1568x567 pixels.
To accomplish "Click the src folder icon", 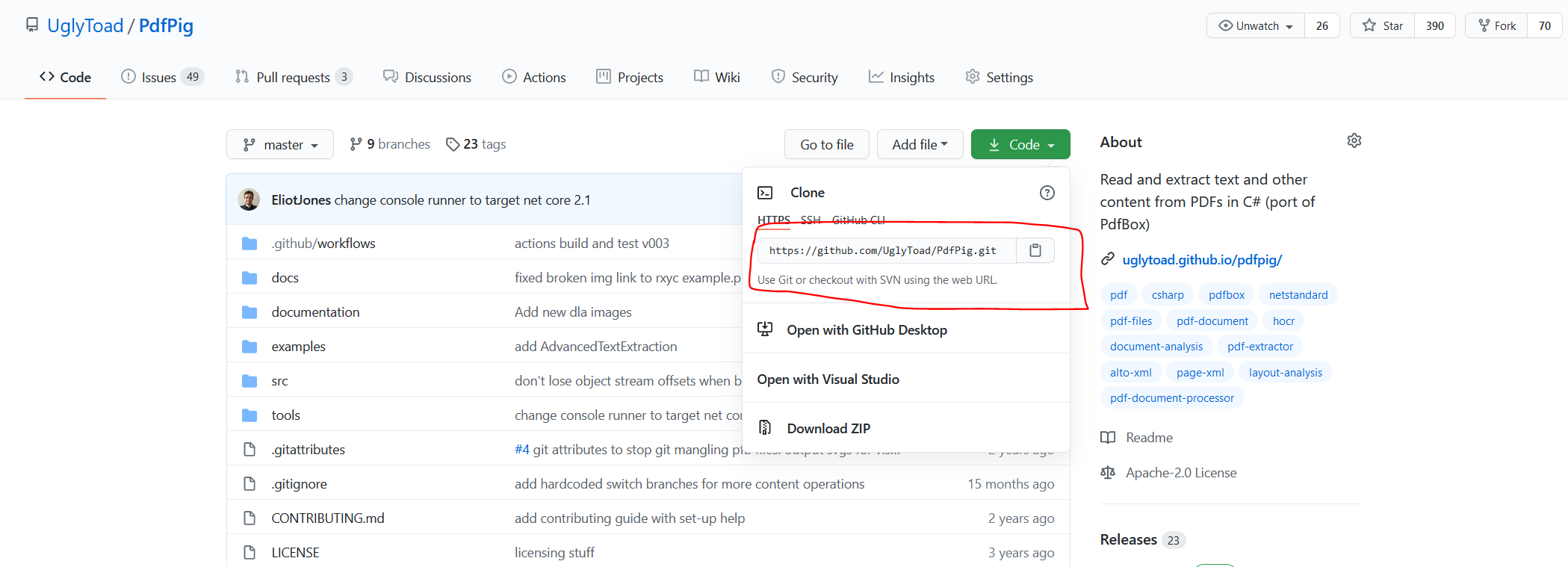I will 250,381.
